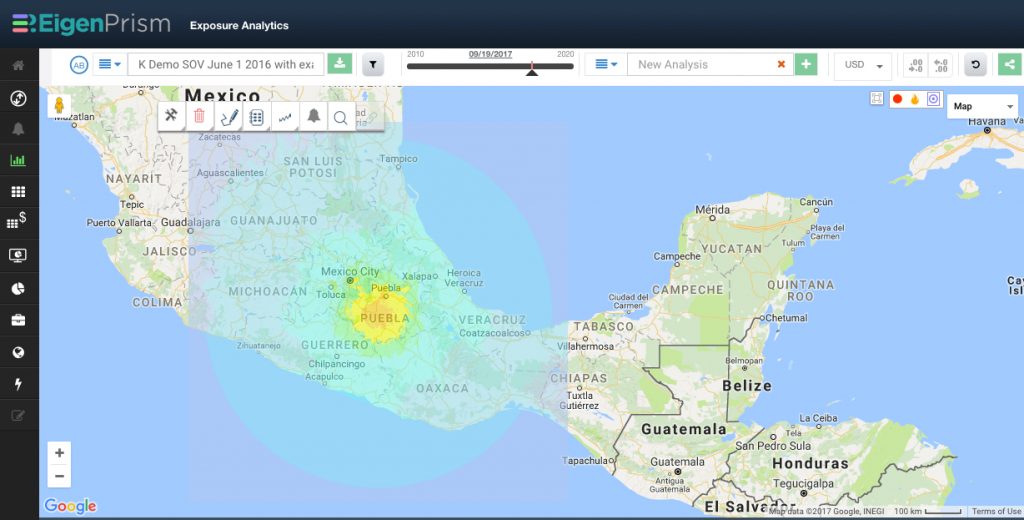
Task: Zoom in the map with plus
Action: click(59, 453)
